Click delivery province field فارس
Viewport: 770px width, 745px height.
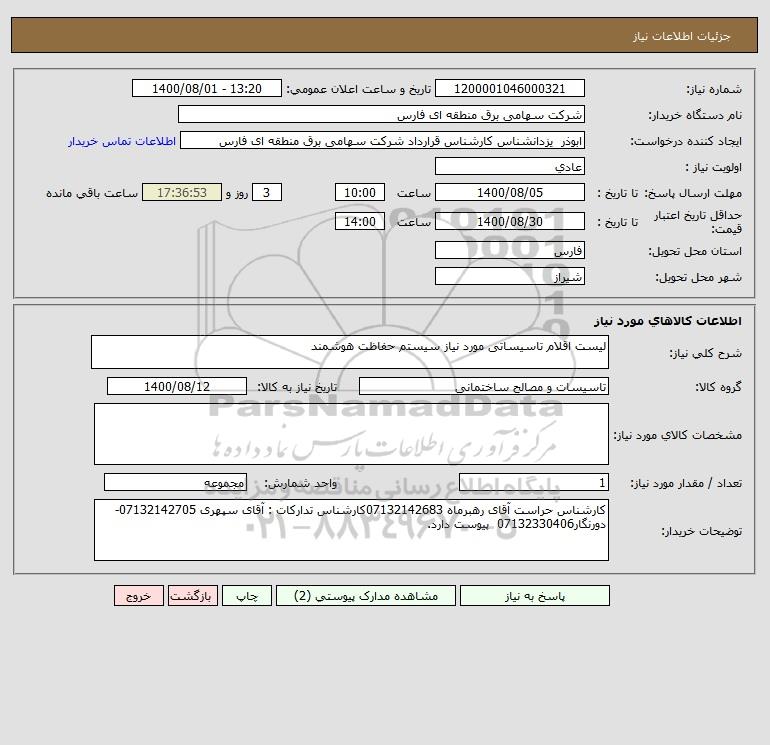click(510, 250)
